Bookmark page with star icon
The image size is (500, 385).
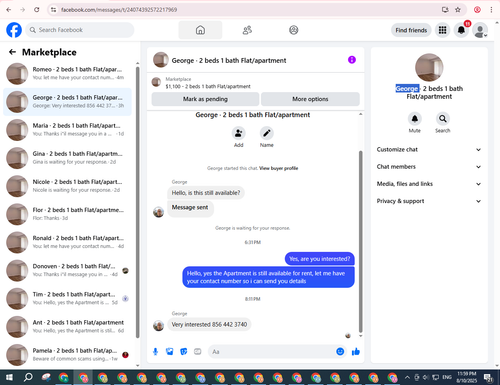pyautogui.click(x=458, y=10)
